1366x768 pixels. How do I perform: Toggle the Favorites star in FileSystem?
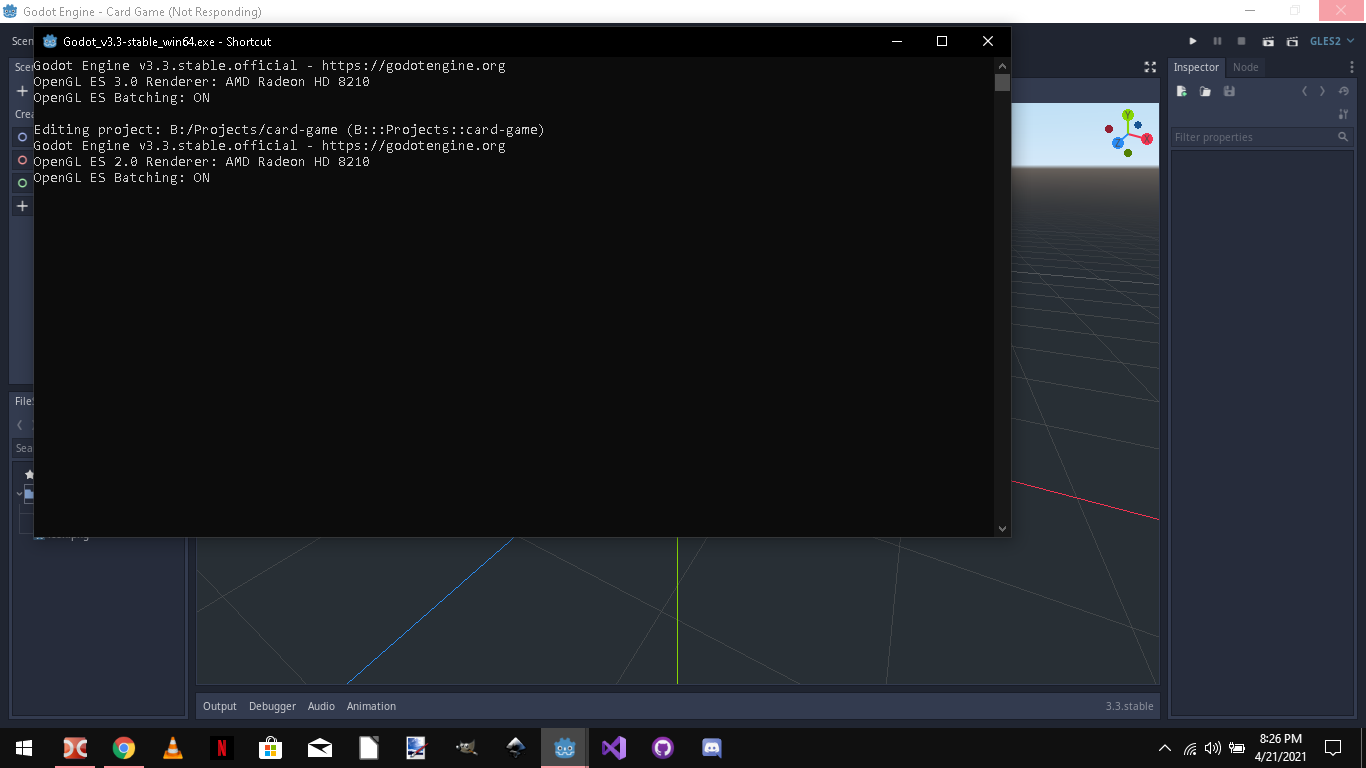[x=30, y=474]
